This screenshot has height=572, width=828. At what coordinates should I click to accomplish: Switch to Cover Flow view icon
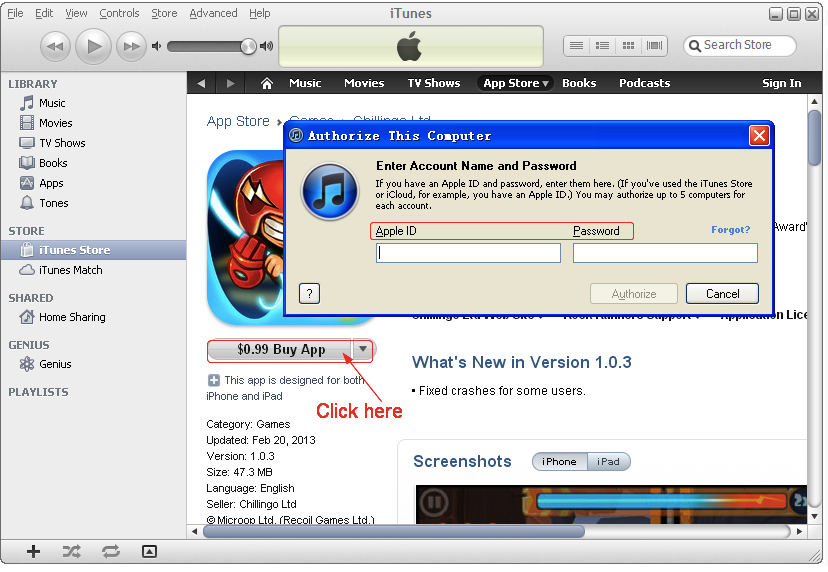point(654,46)
